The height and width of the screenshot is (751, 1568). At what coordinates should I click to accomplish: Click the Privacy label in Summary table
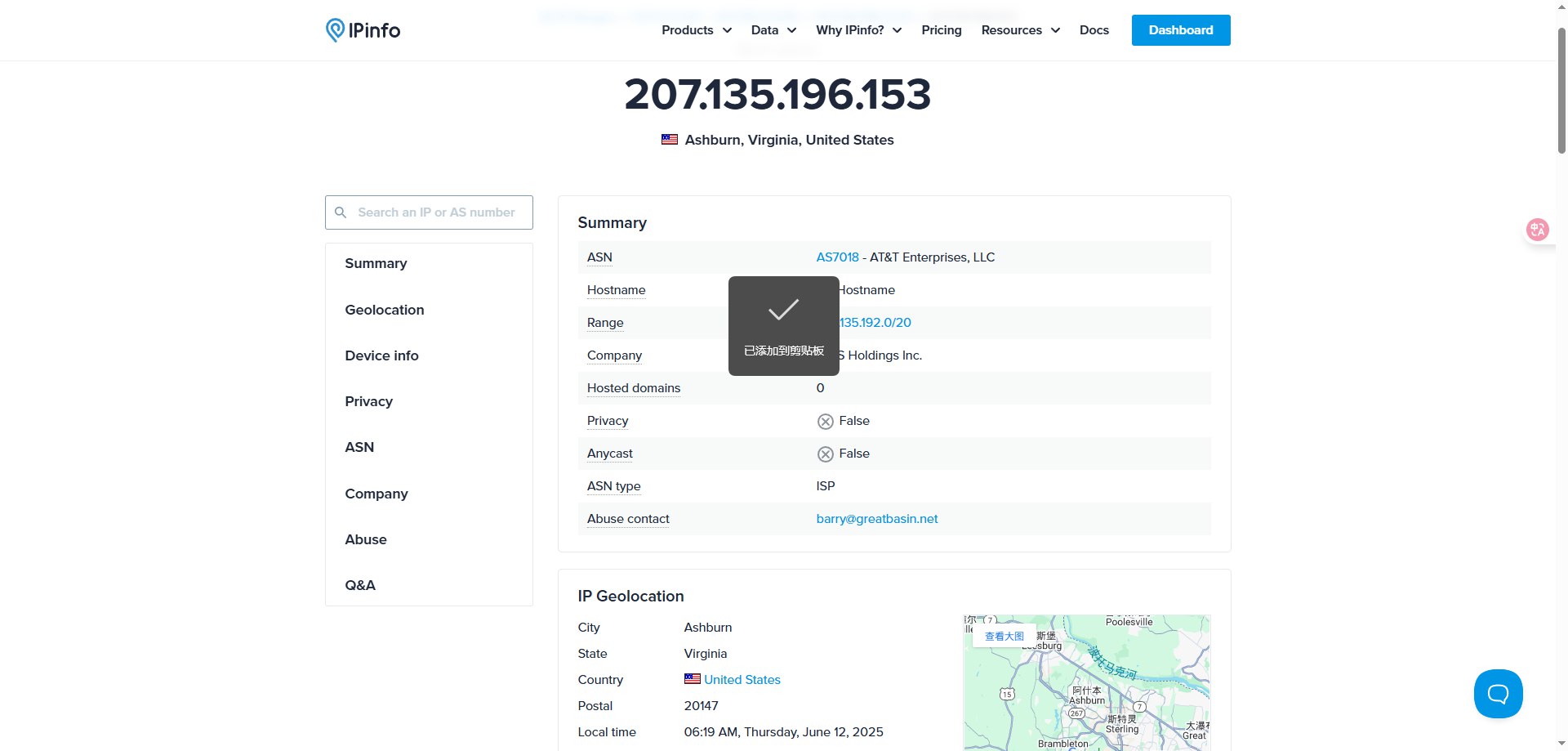point(608,421)
